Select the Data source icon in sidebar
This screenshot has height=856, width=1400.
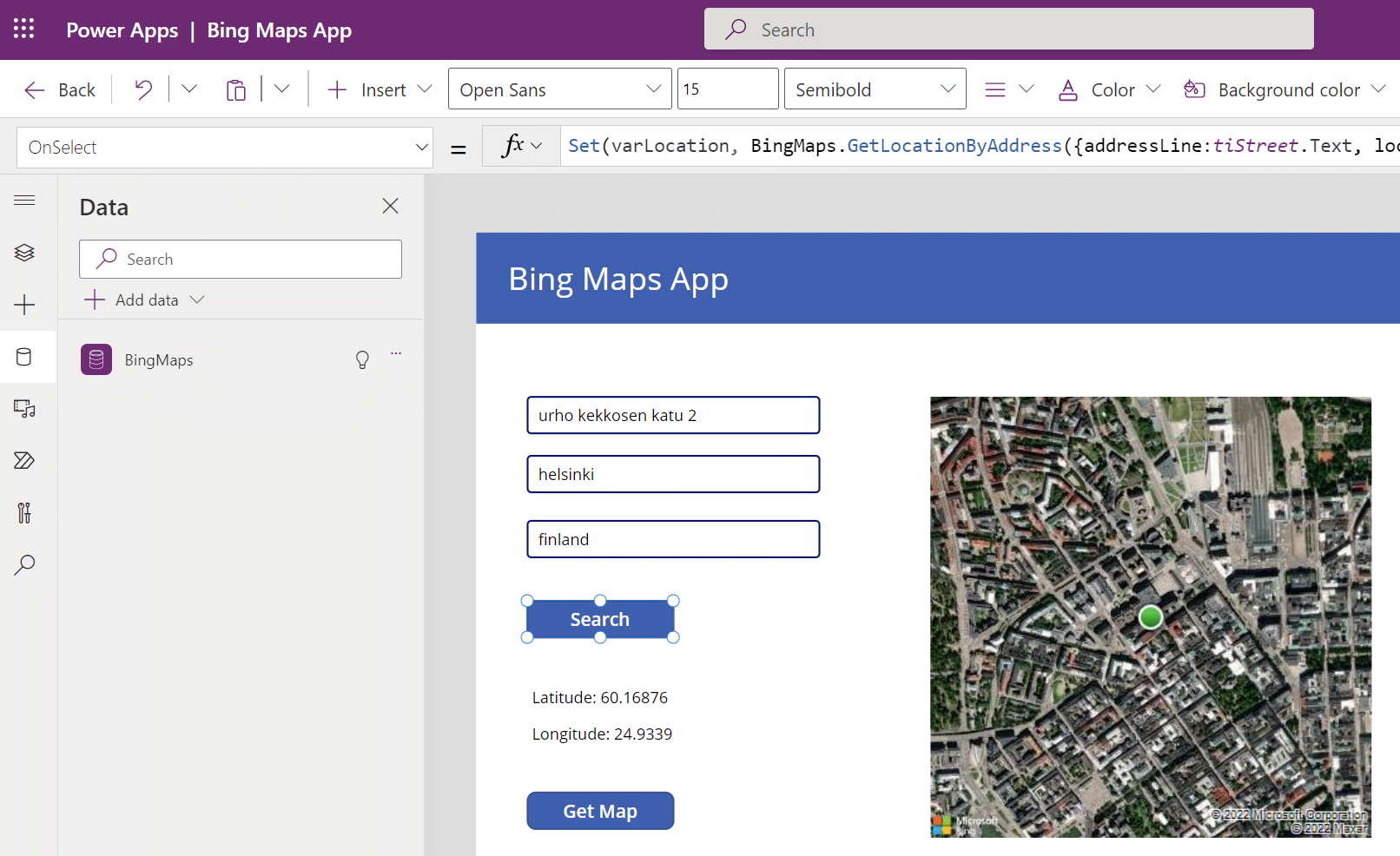(x=24, y=357)
